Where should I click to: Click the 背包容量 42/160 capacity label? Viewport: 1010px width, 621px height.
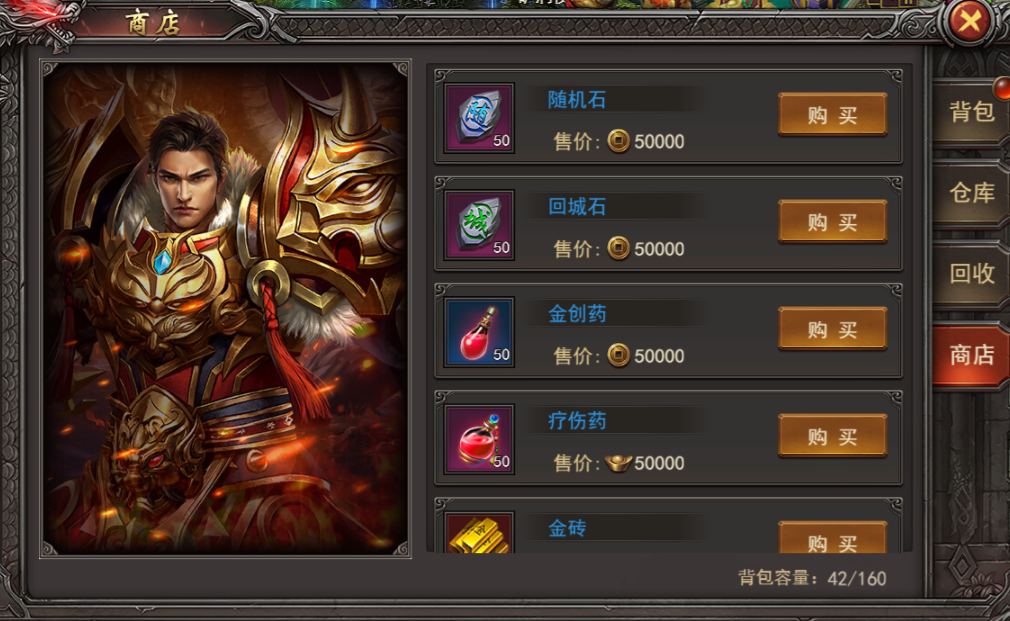click(x=812, y=578)
